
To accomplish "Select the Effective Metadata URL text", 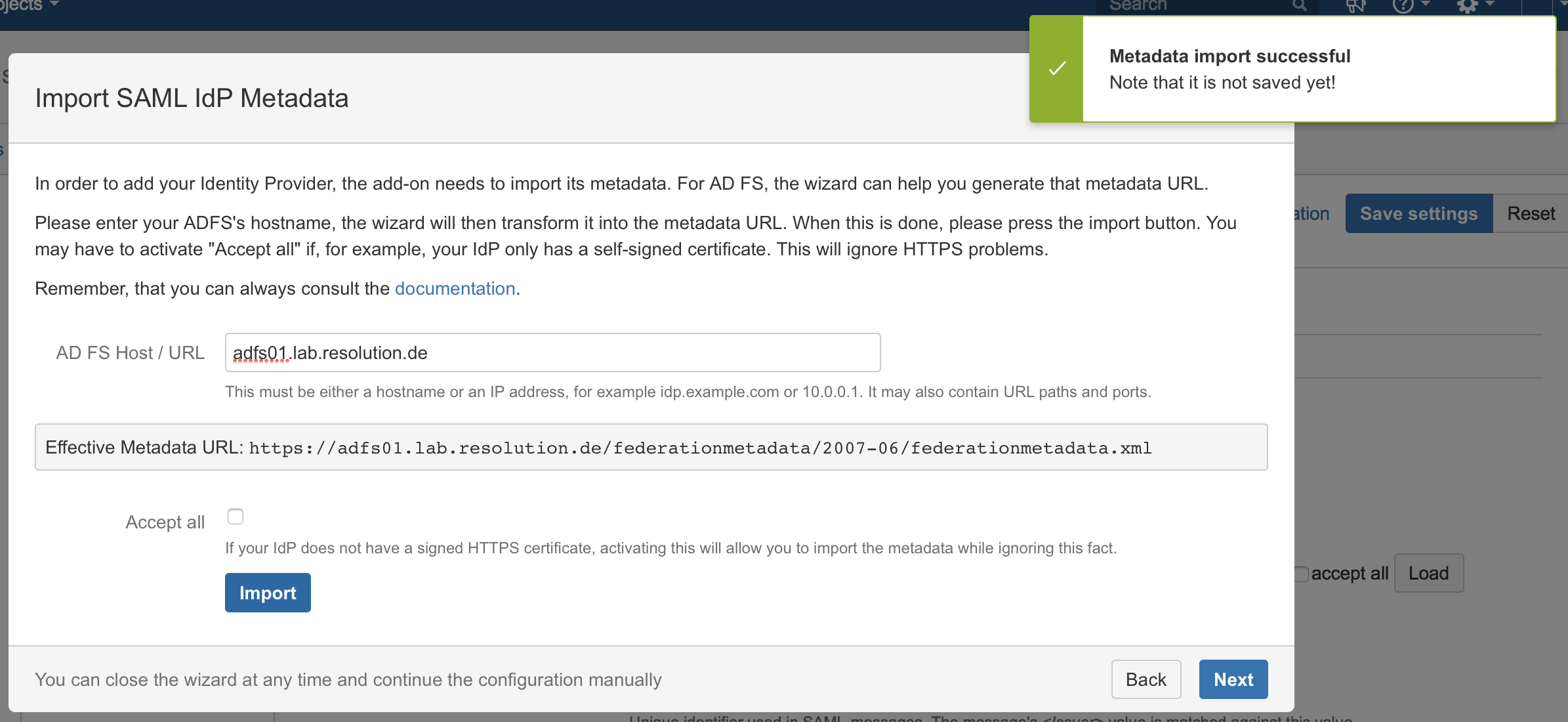I will (700, 448).
